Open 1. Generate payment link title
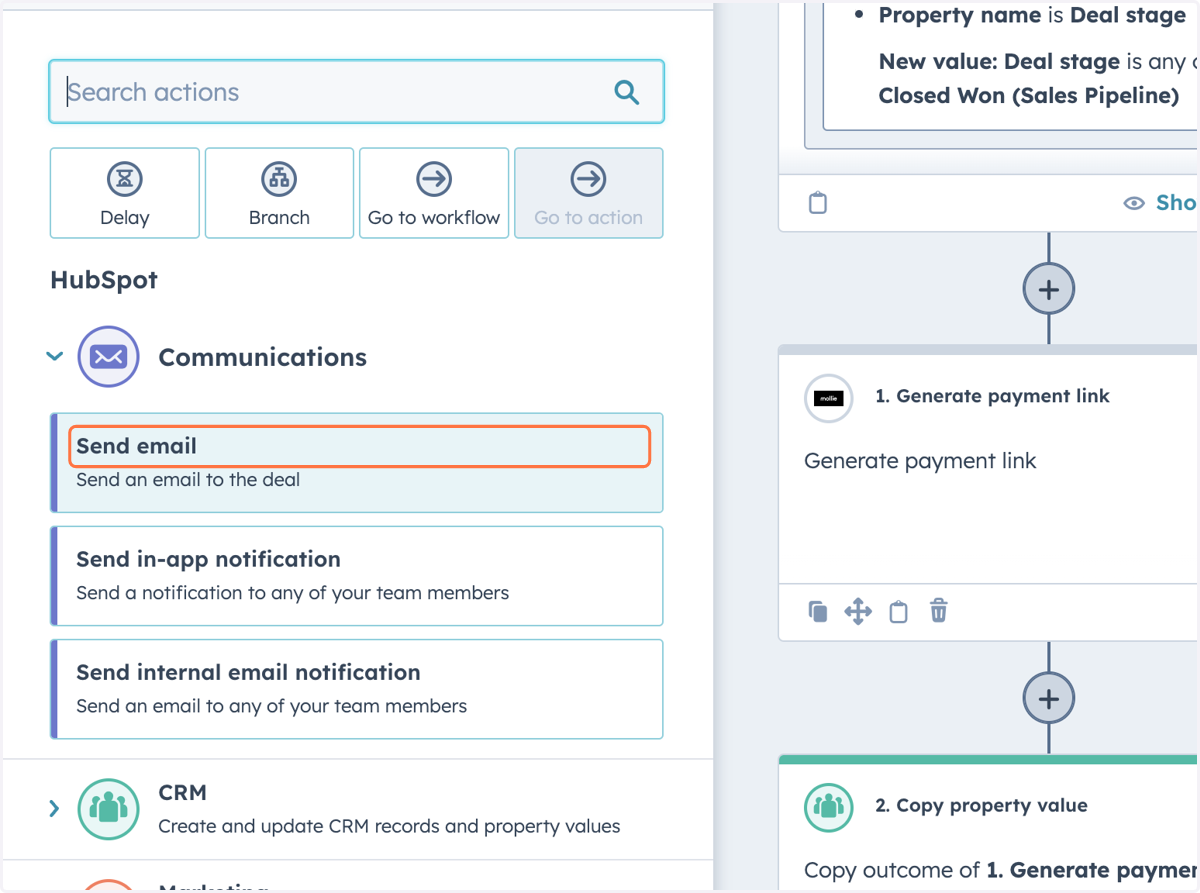 [992, 396]
